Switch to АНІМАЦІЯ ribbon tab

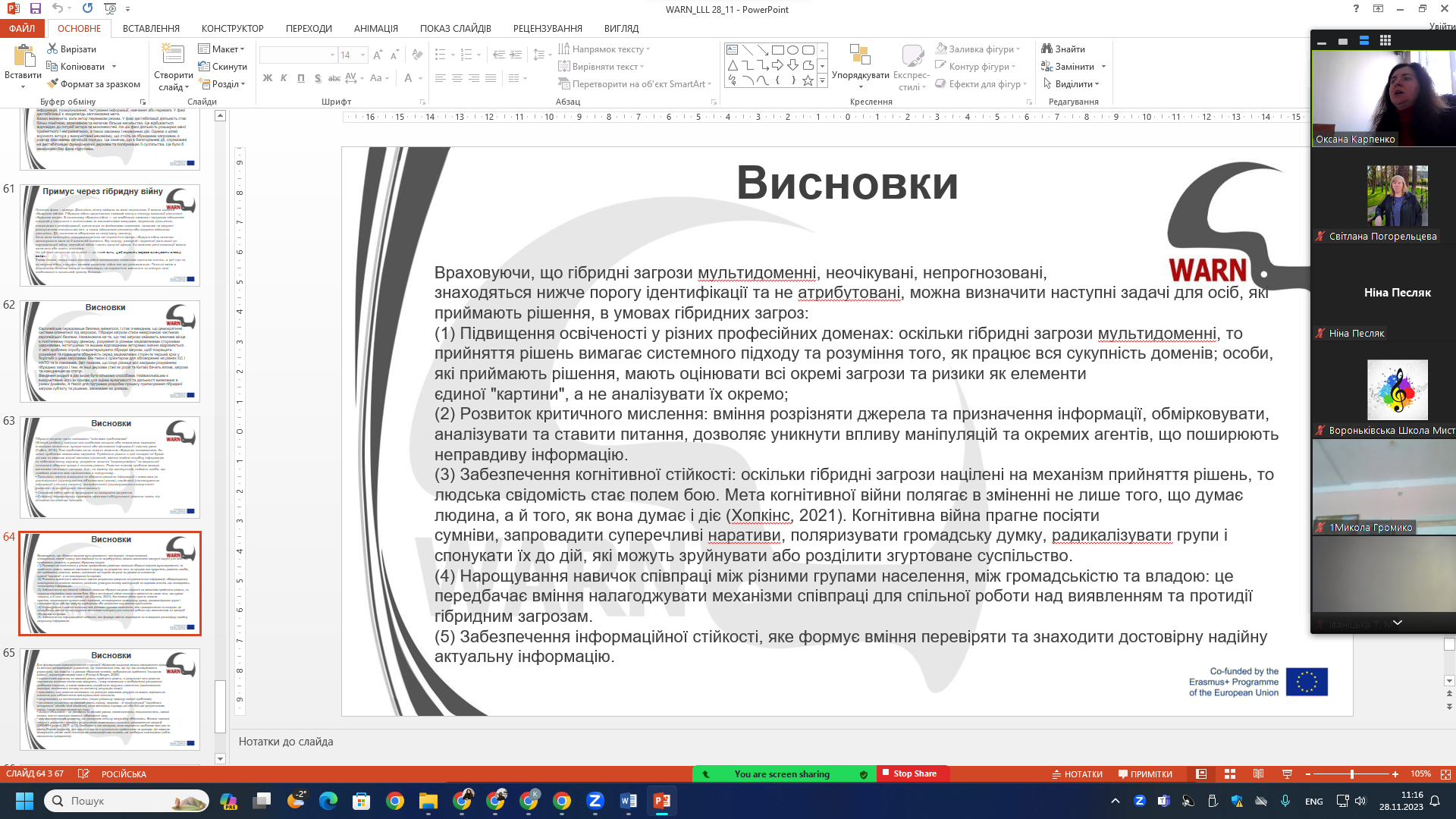pos(375,28)
